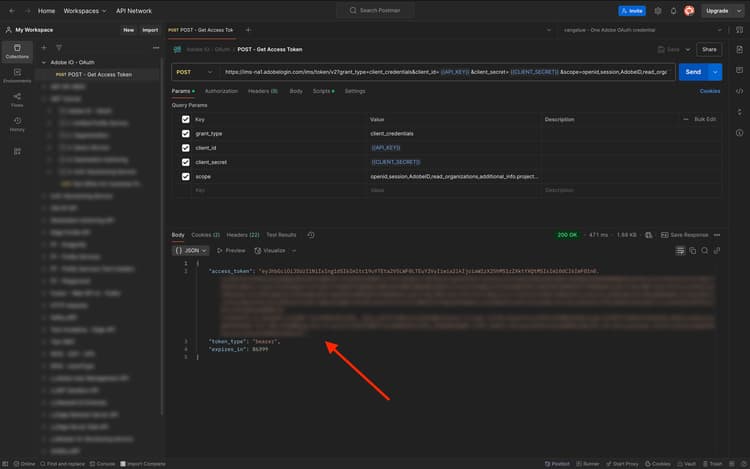This screenshot has height=469, width=750.
Task: Switch to the Scripts tab
Action: 323,91
